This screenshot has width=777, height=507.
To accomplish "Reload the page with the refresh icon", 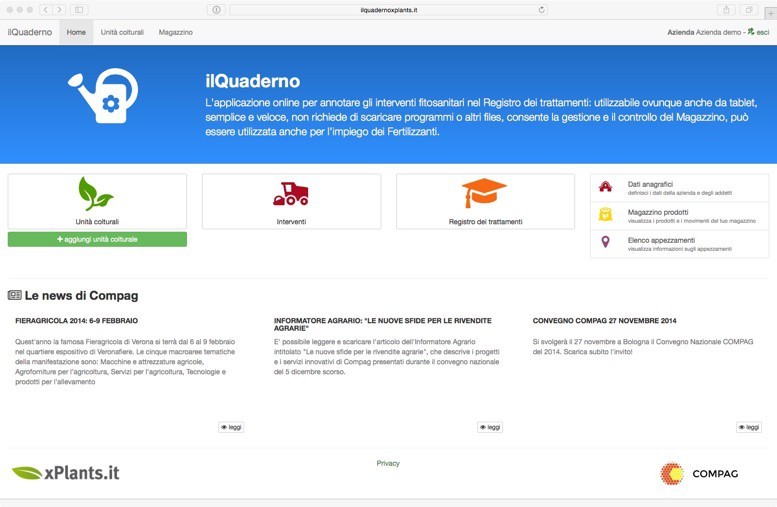I will point(542,9).
